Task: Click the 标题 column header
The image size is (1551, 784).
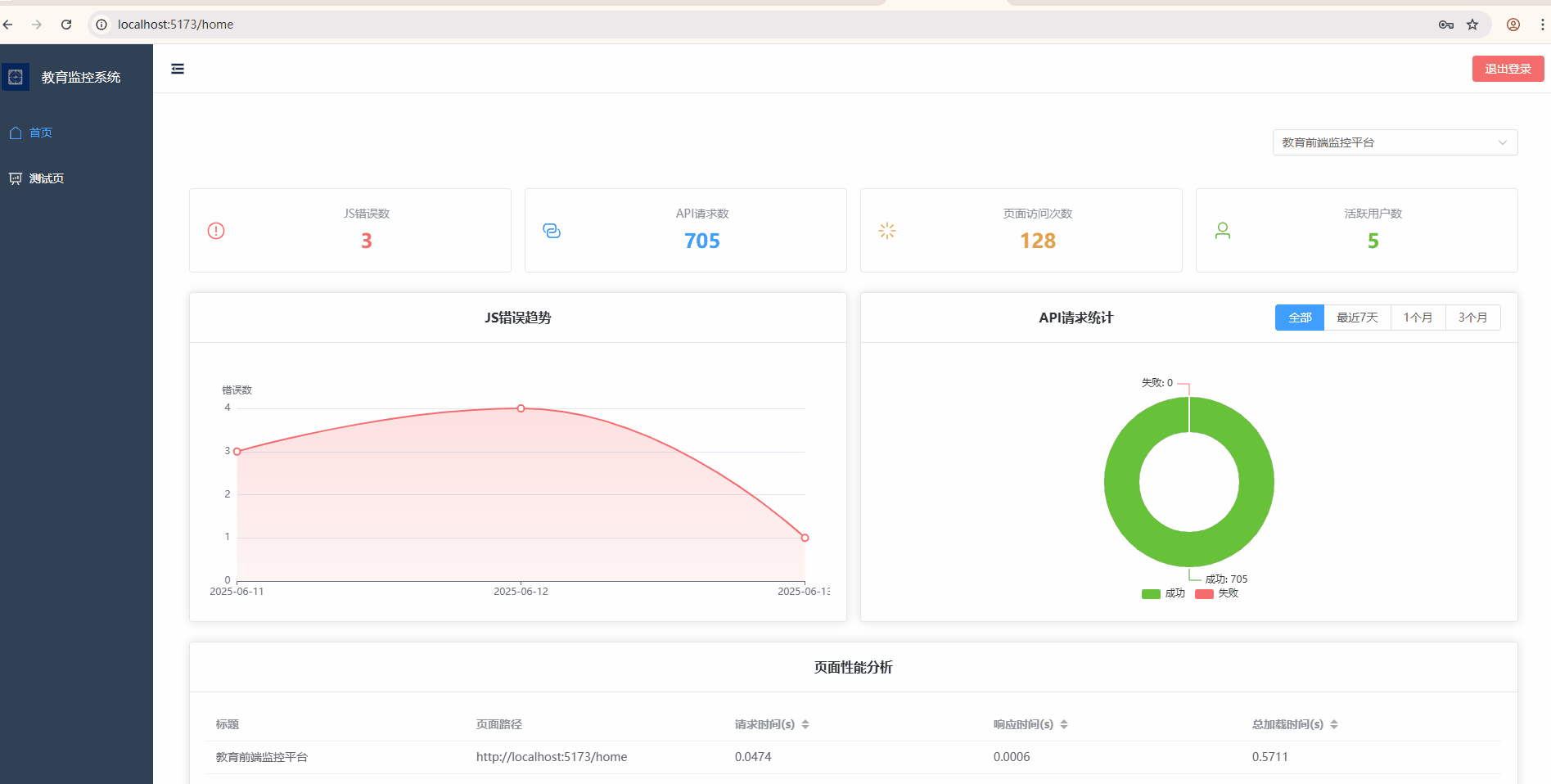Action: pos(228,724)
